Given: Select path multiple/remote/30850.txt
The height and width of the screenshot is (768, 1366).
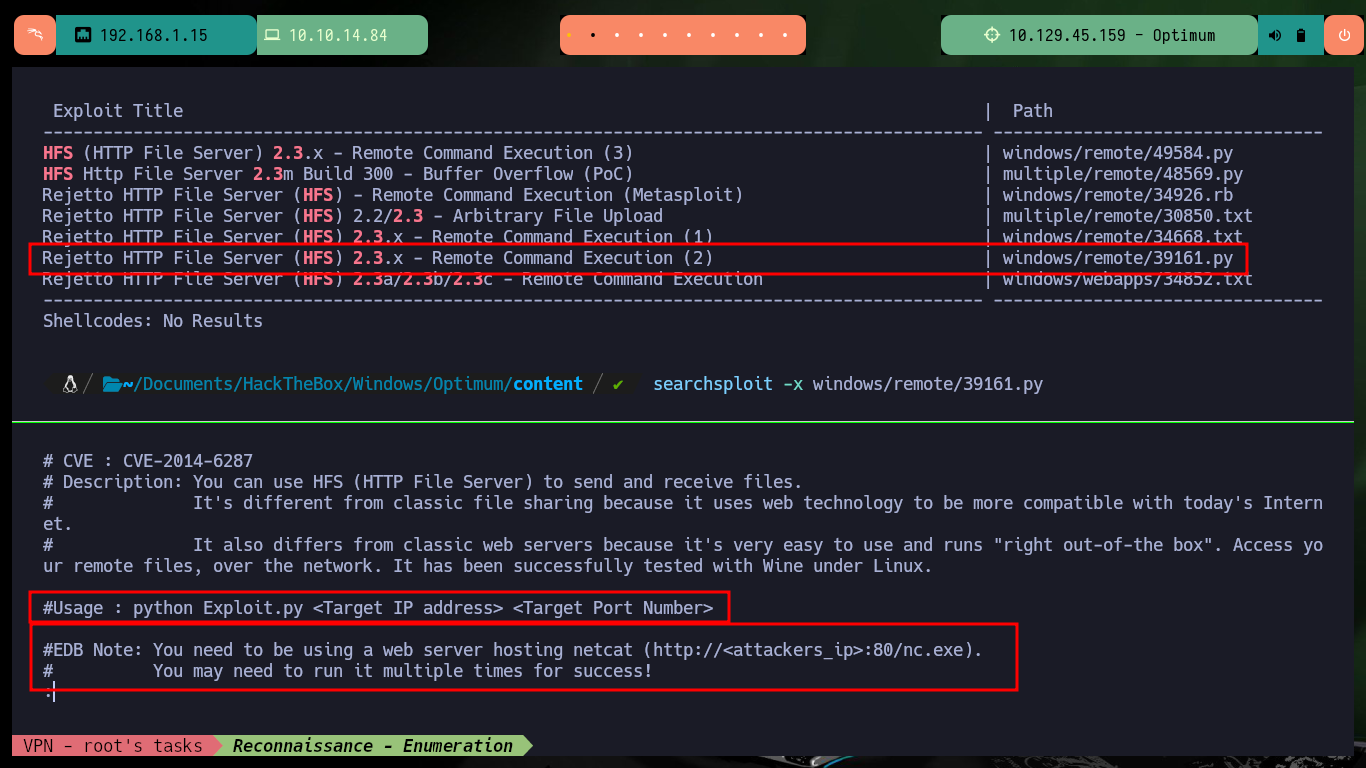Looking at the screenshot, I should pos(1128,216).
